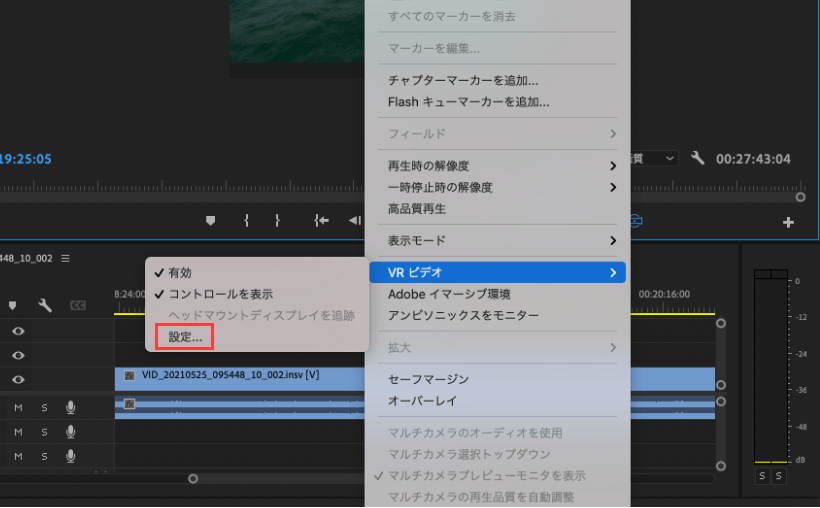Expand 表示モード submenu
The width and height of the screenshot is (820, 508).
pyautogui.click(x=497, y=241)
